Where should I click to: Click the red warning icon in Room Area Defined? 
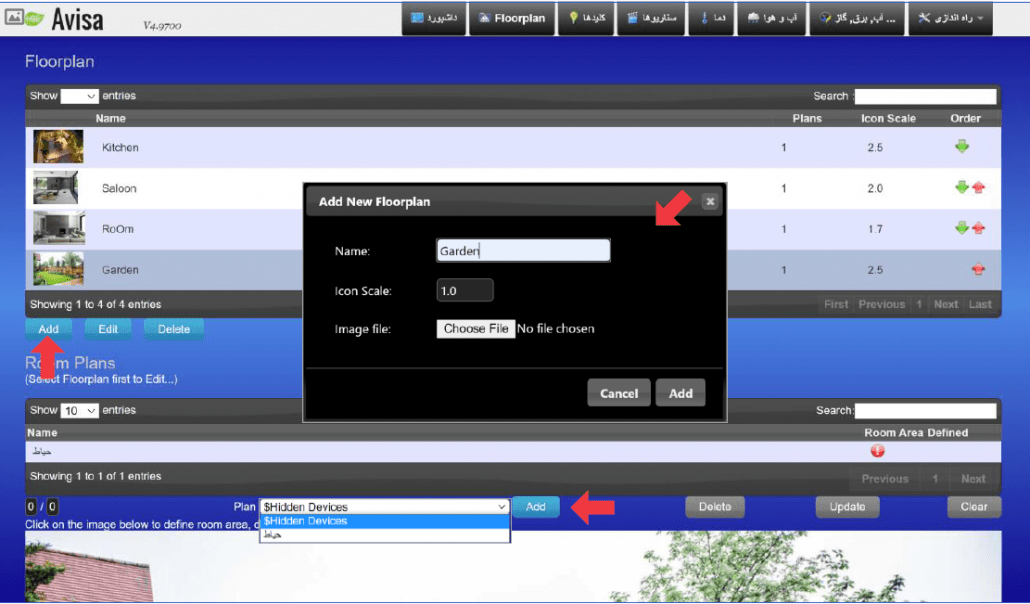(878, 451)
